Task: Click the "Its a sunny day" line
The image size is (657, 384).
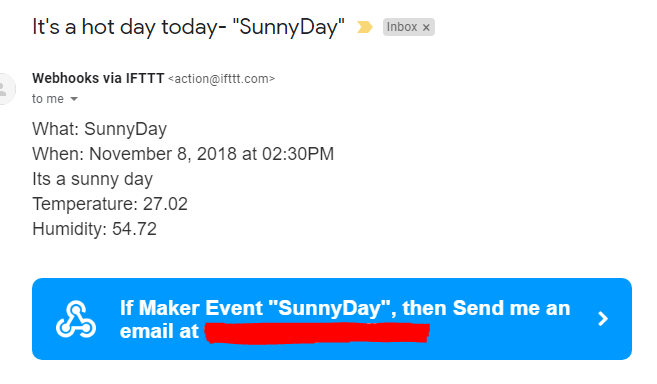Action: (93, 179)
